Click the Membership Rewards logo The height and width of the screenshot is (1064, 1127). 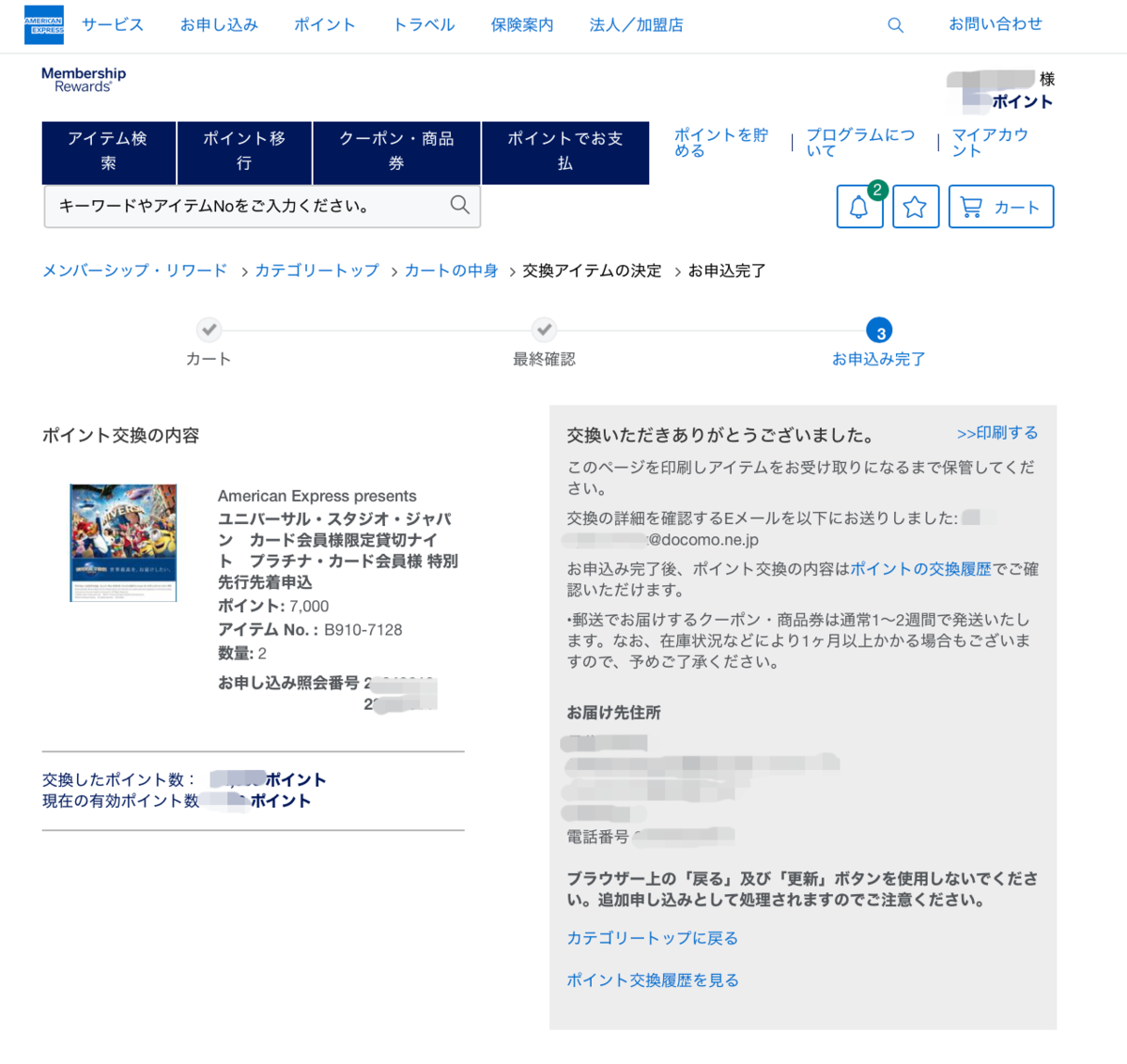point(84,80)
